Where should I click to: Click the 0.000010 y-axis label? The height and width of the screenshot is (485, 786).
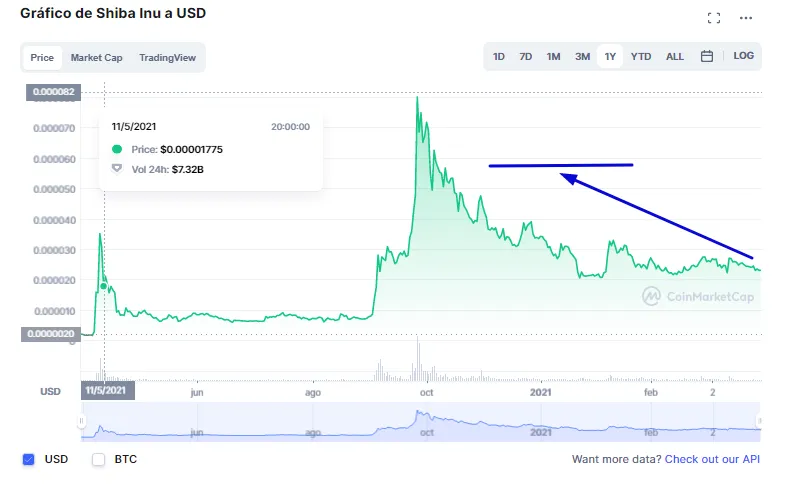pos(55,311)
